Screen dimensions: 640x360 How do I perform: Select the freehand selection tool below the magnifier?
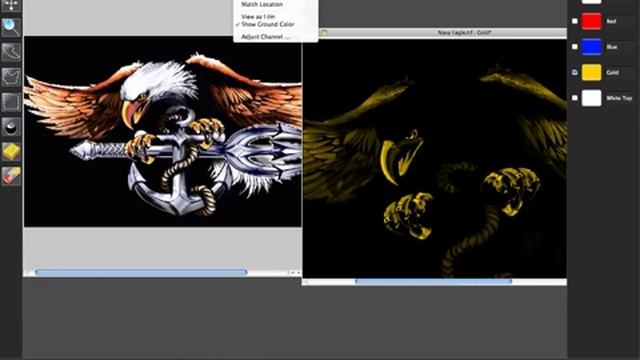point(11,52)
